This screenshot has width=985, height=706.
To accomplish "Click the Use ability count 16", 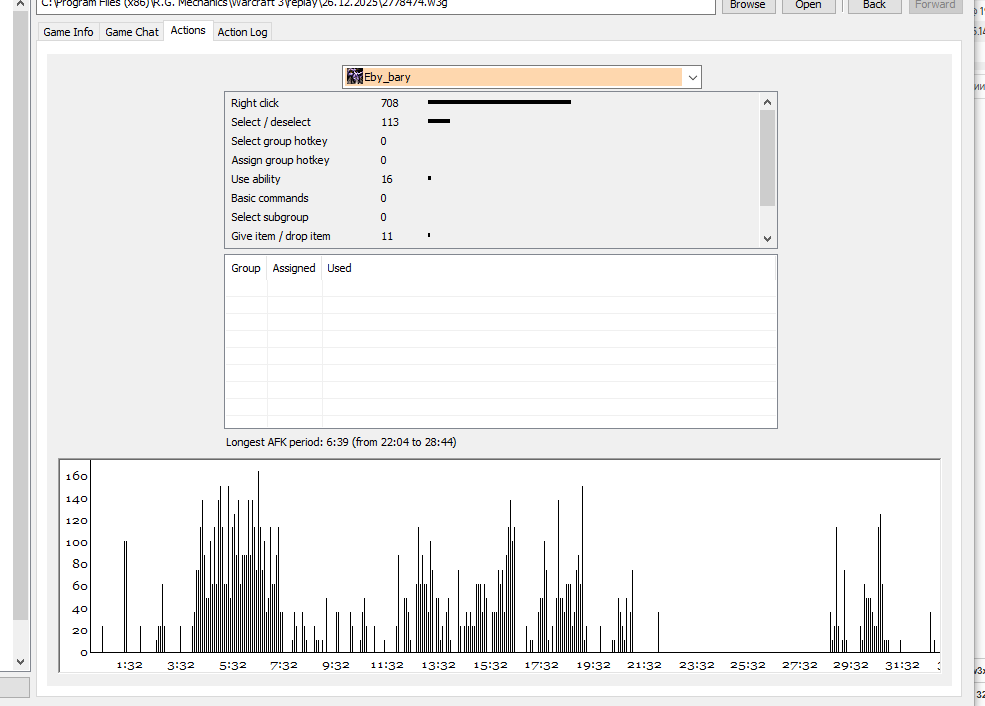I will point(386,179).
